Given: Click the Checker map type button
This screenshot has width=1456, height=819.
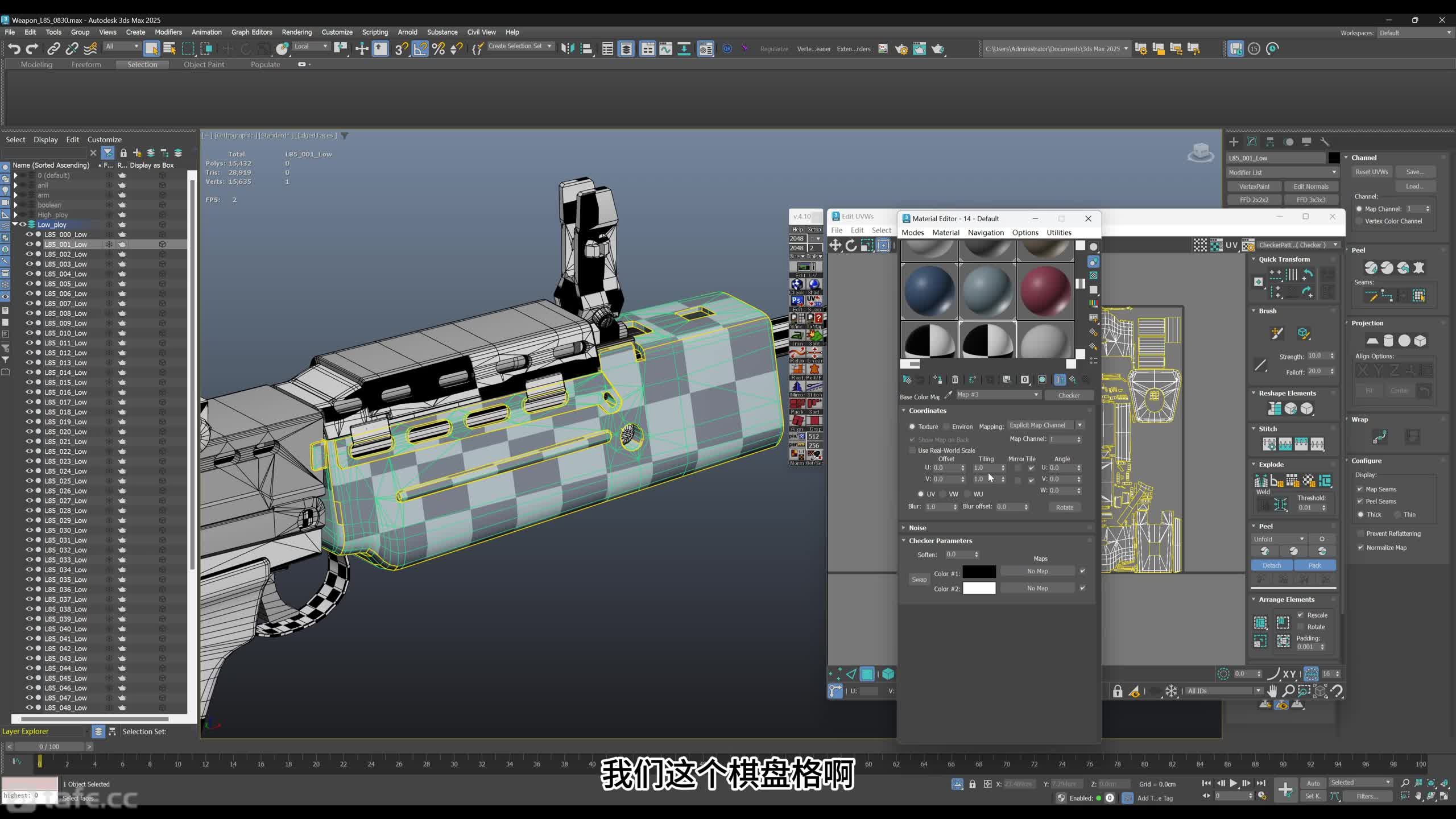Looking at the screenshot, I should (x=1069, y=395).
